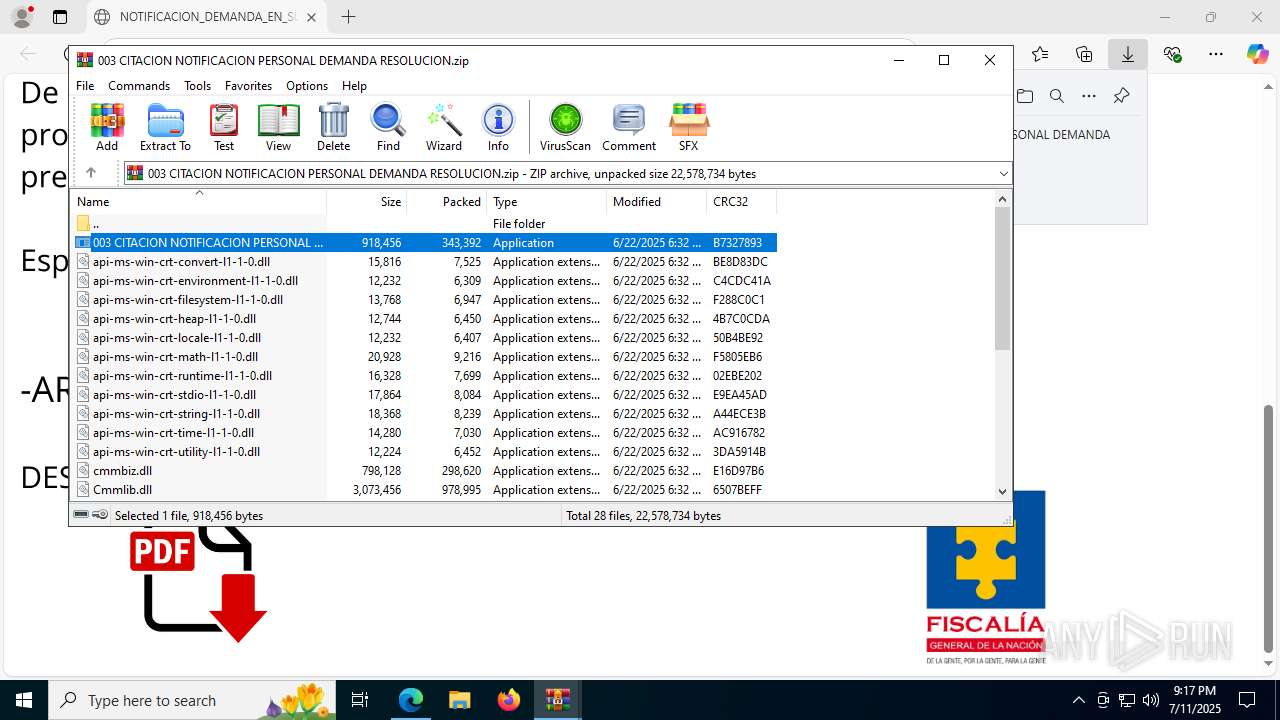Launch the Wizard tool
This screenshot has height=720, width=1280.
[x=444, y=127]
